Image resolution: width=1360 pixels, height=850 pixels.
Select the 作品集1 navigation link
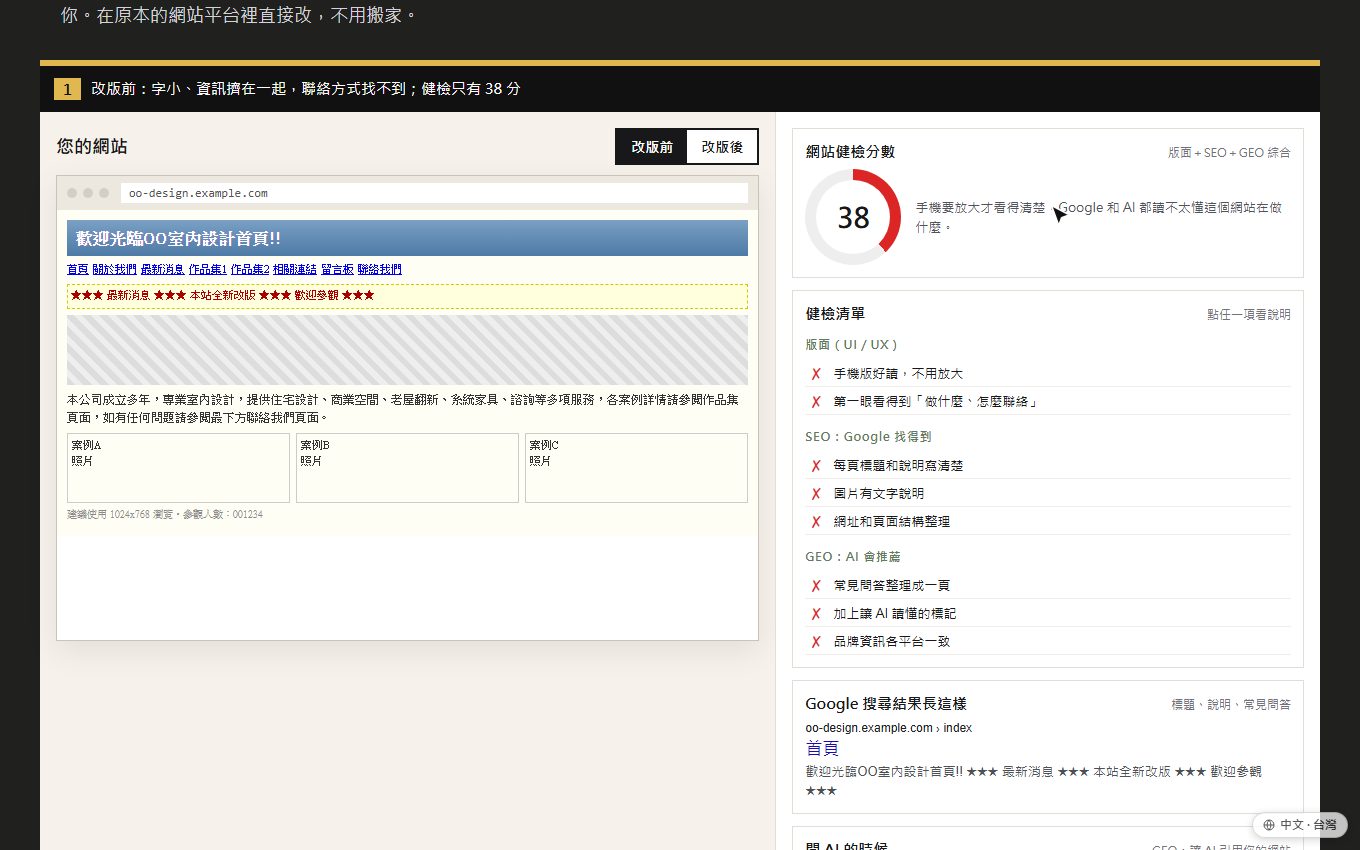pyautogui.click(x=207, y=269)
